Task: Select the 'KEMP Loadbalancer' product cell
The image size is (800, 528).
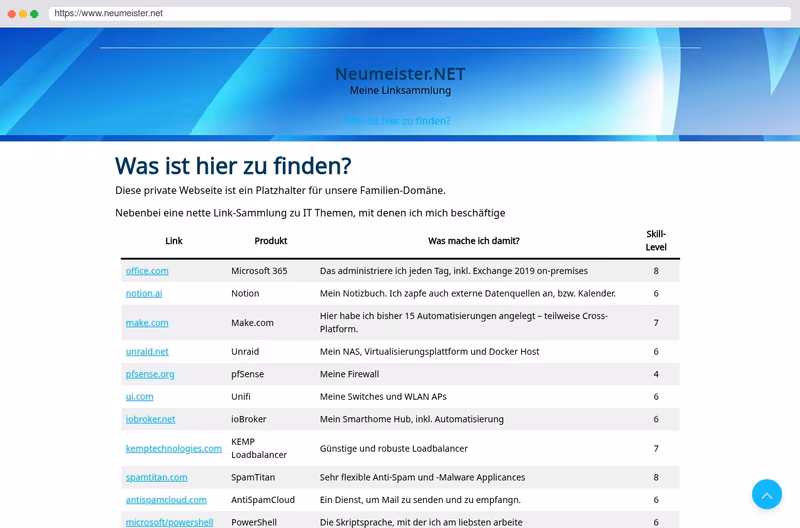Action: coord(259,448)
